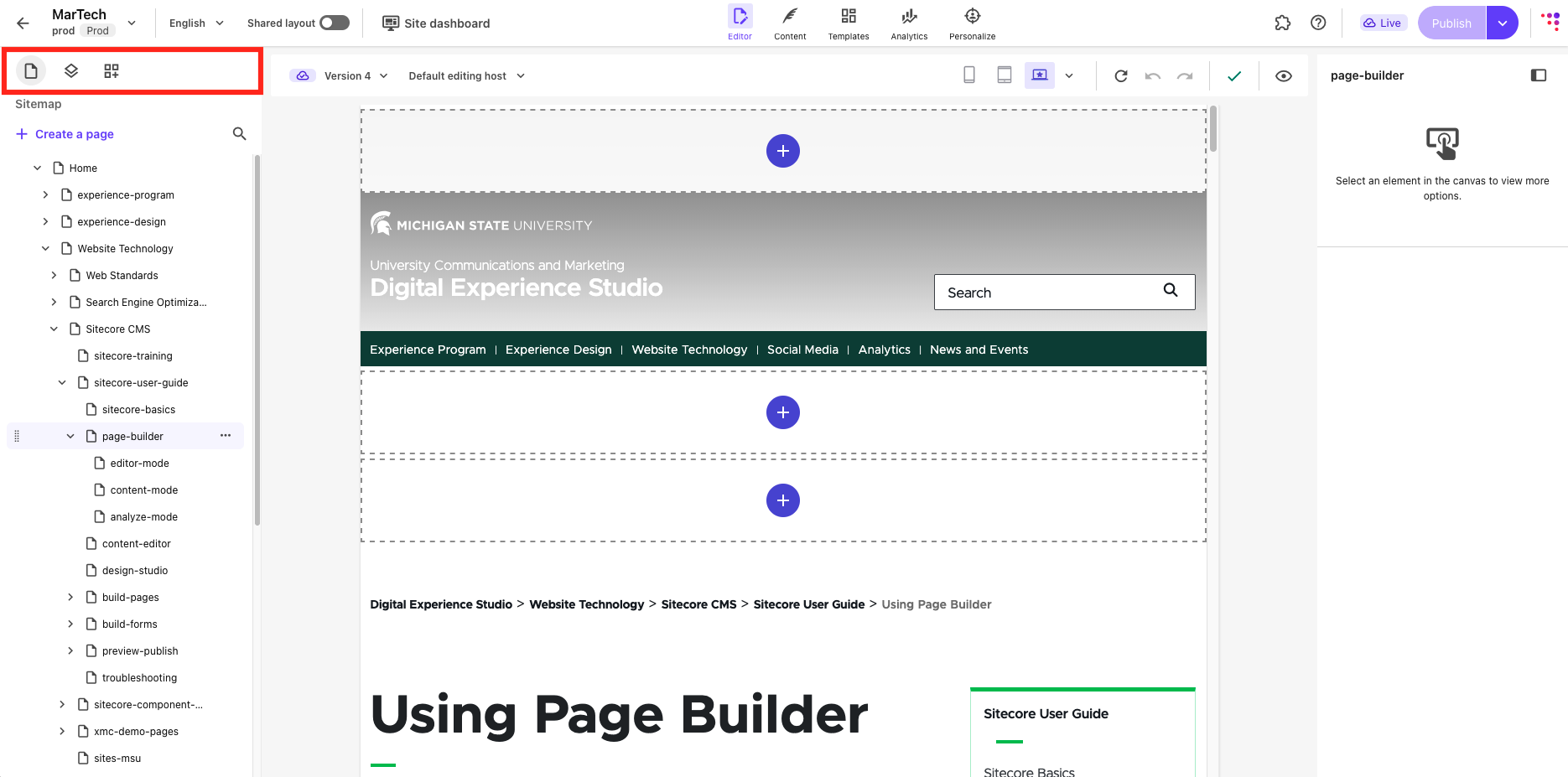
Task: Select the desktop device preview icon
Action: (1040, 75)
